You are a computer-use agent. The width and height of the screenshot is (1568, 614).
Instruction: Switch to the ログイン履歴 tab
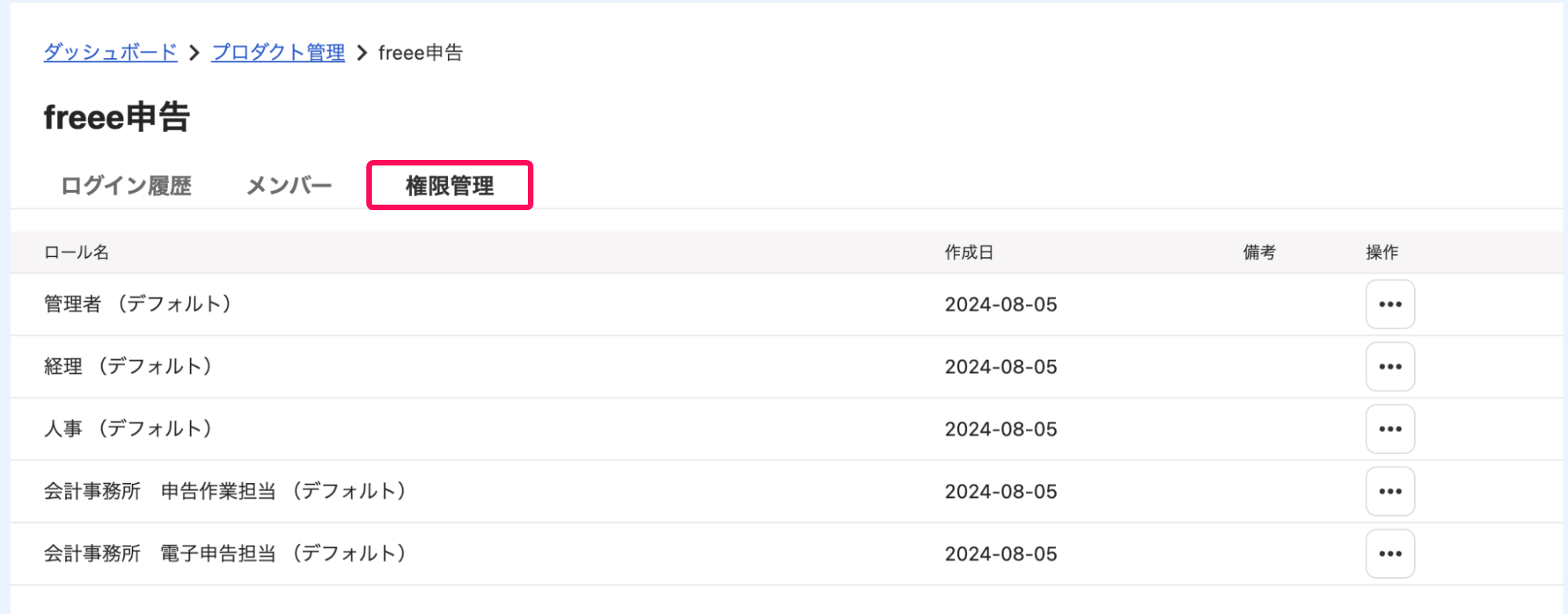pyautogui.click(x=126, y=186)
